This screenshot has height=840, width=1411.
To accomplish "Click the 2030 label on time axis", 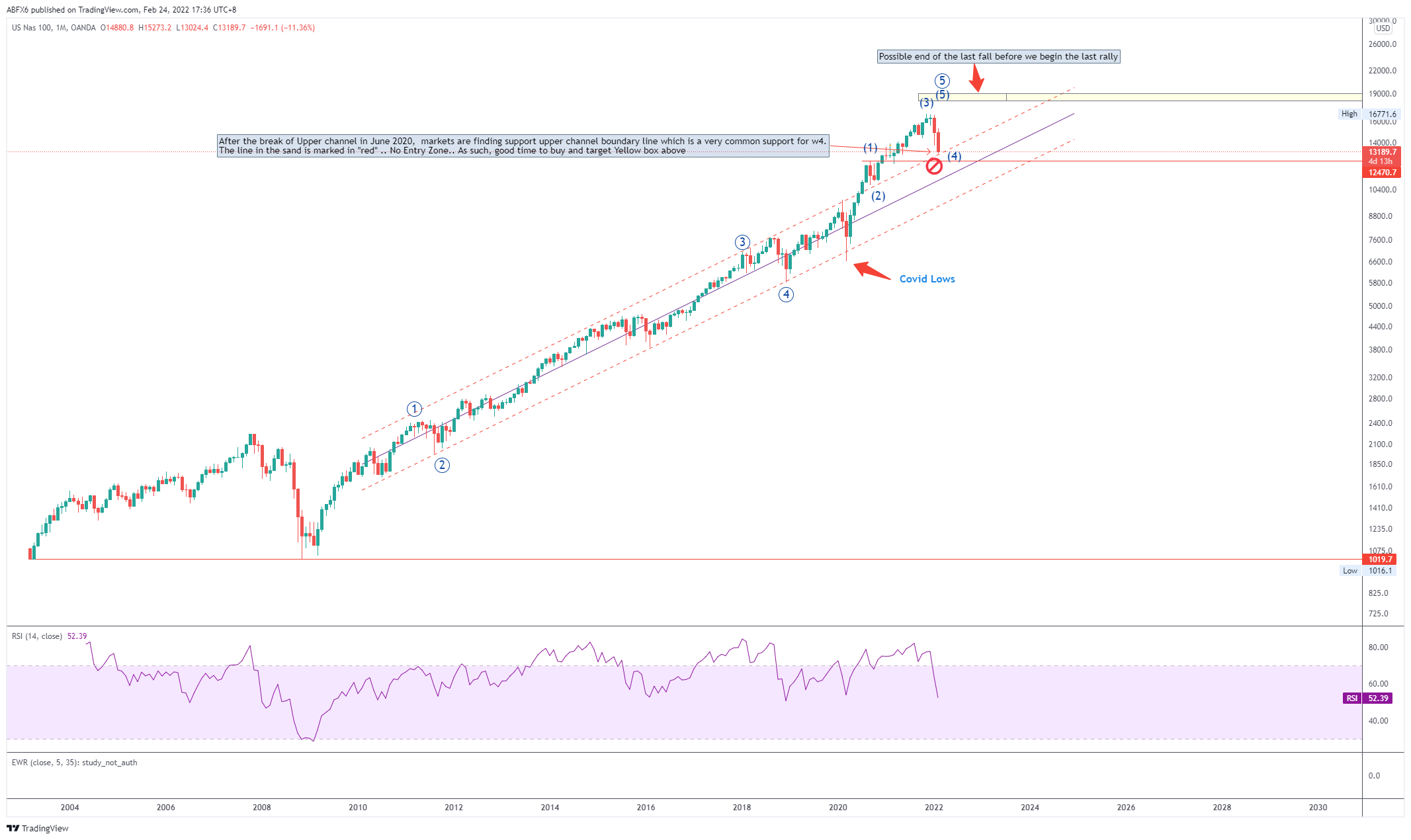I will pos(1318,807).
